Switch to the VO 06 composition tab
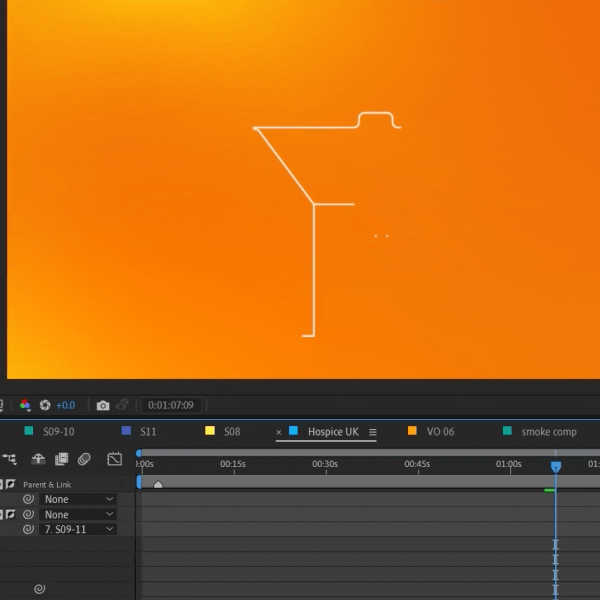This screenshot has height=600, width=600. point(431,431)
